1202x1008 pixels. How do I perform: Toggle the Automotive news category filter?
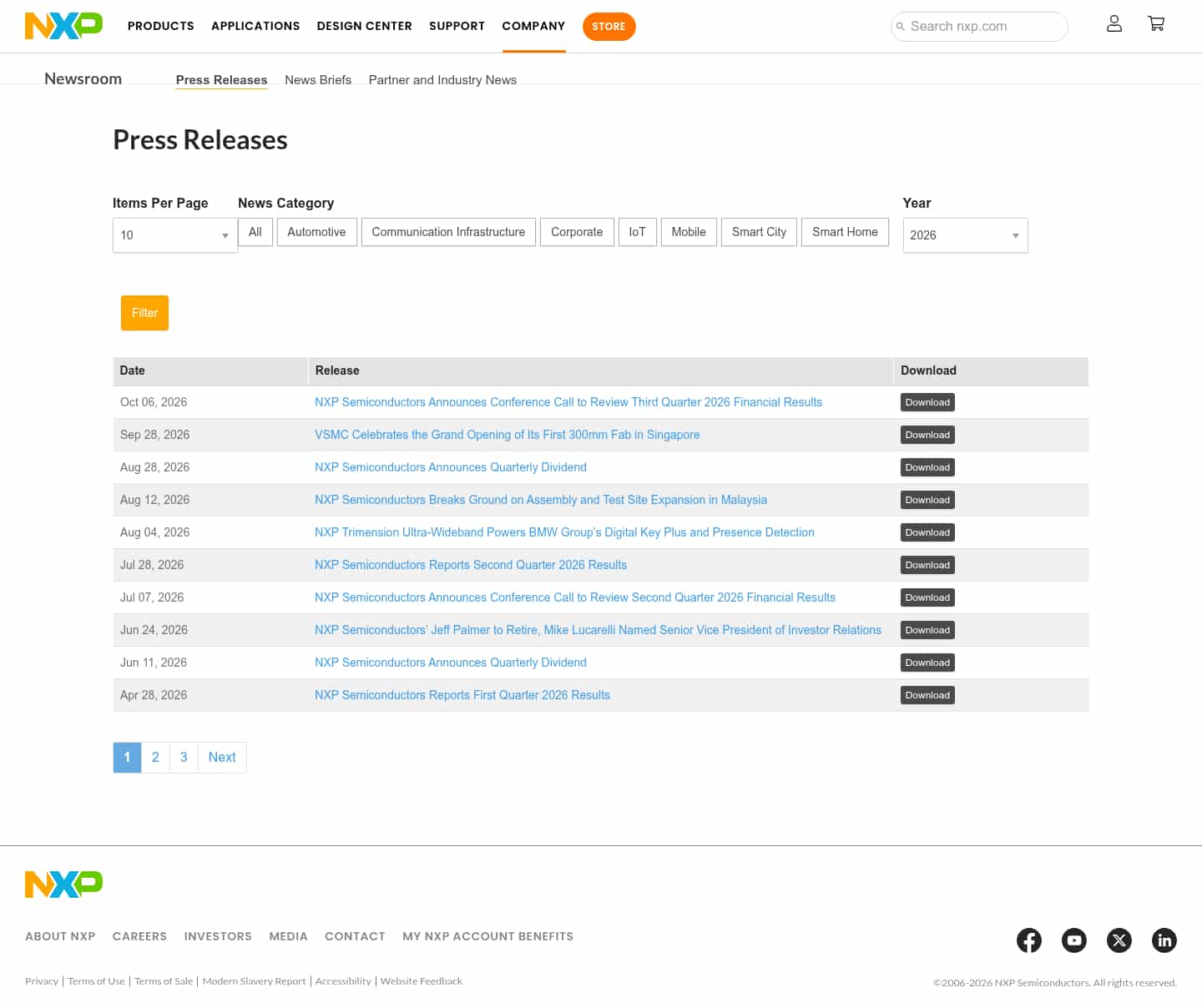click(x=316, y=232)
